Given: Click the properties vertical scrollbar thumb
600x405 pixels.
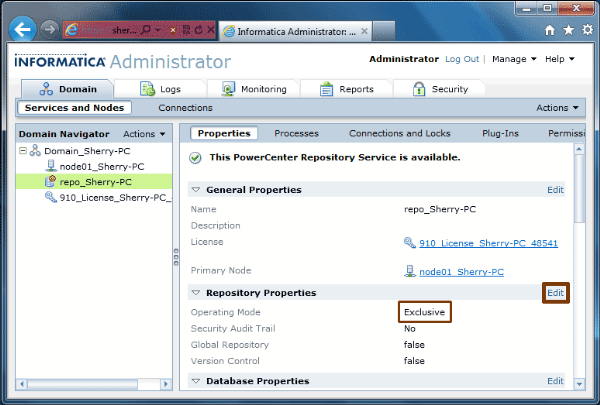Looking at the screenshot, I should (x=579, y=188).
